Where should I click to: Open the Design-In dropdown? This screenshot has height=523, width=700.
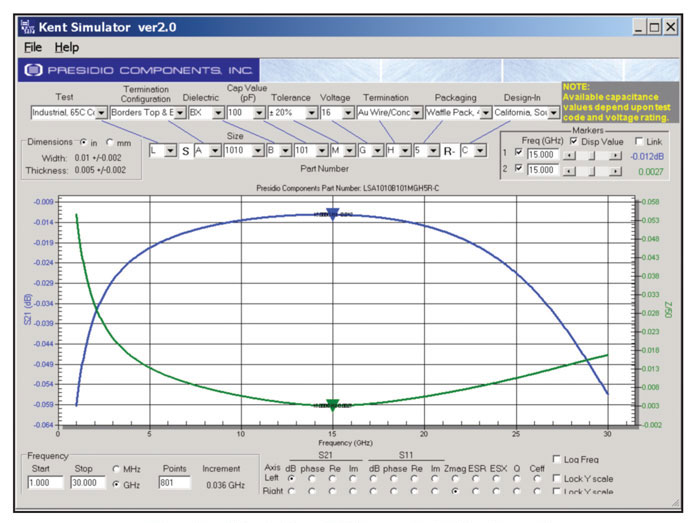[x=554, y=113]
